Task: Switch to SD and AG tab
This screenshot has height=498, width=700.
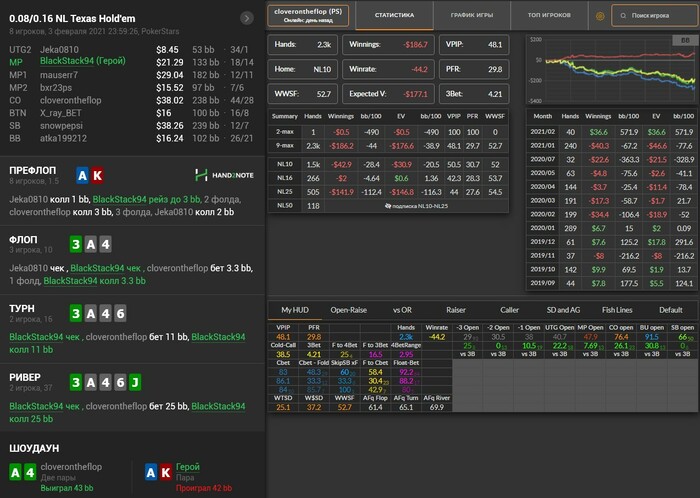Action: (x=563, y=310)
